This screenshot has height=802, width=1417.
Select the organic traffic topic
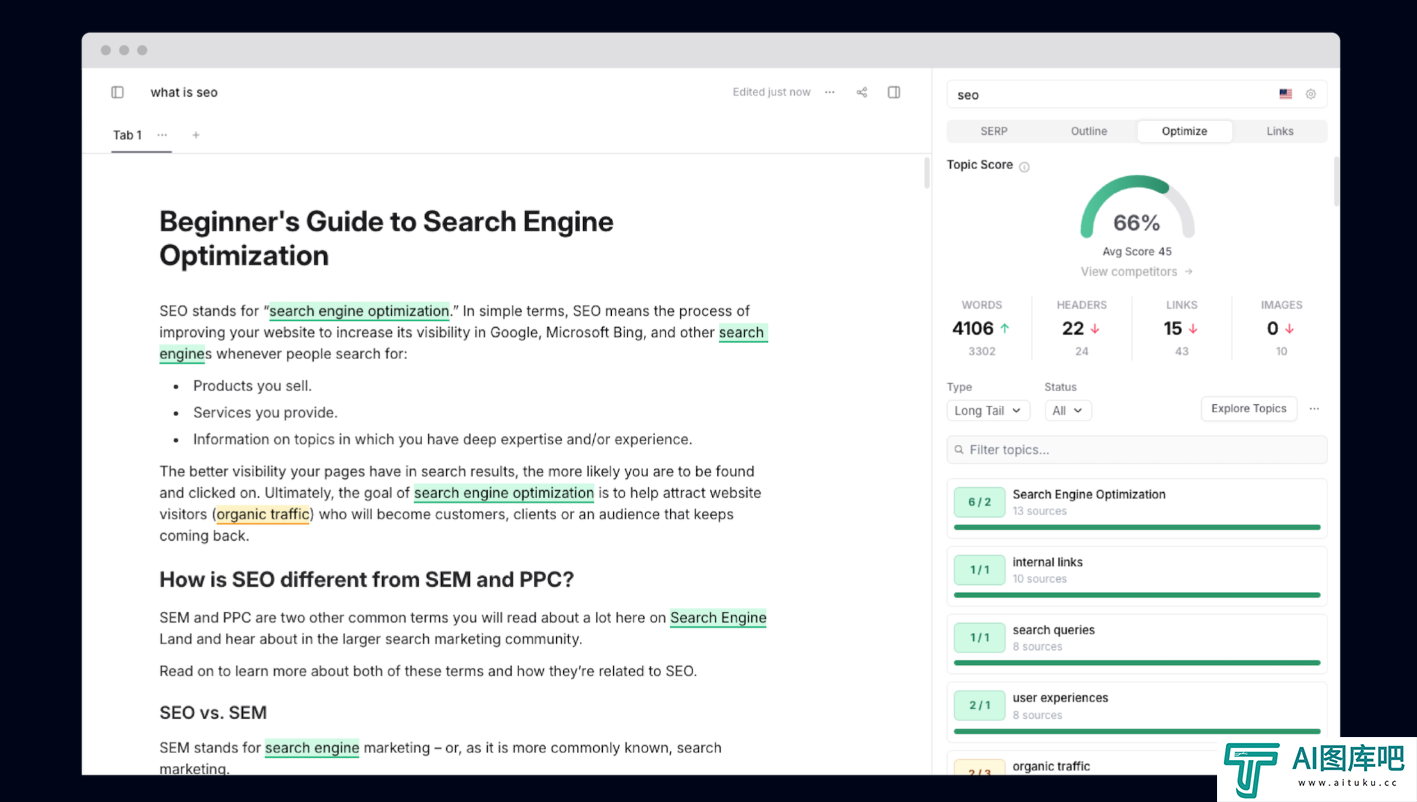pyautogui.click(x=1137, y=763)
